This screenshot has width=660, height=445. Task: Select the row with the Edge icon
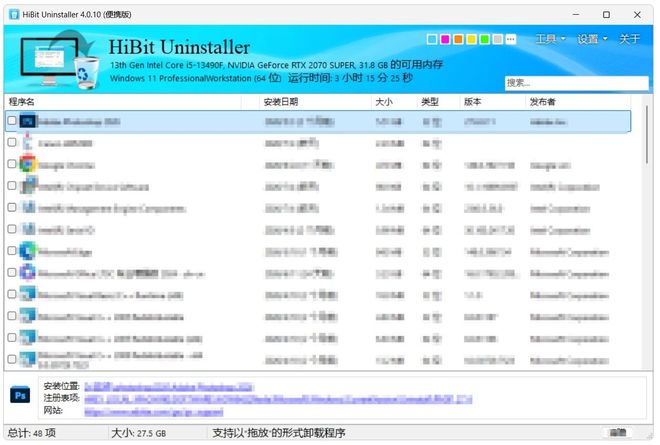pos(319,252)
